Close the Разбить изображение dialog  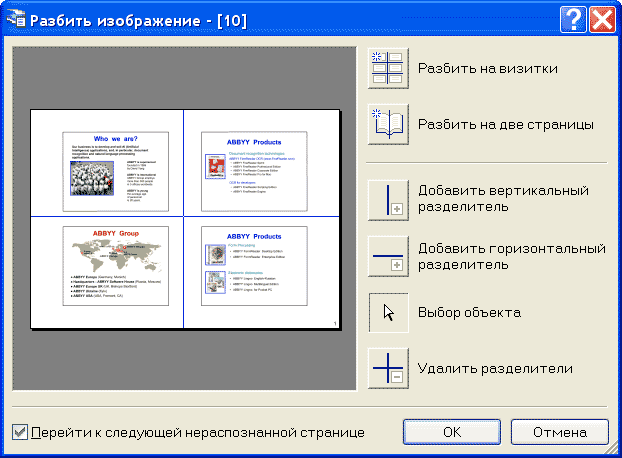(x=602, y=19)
